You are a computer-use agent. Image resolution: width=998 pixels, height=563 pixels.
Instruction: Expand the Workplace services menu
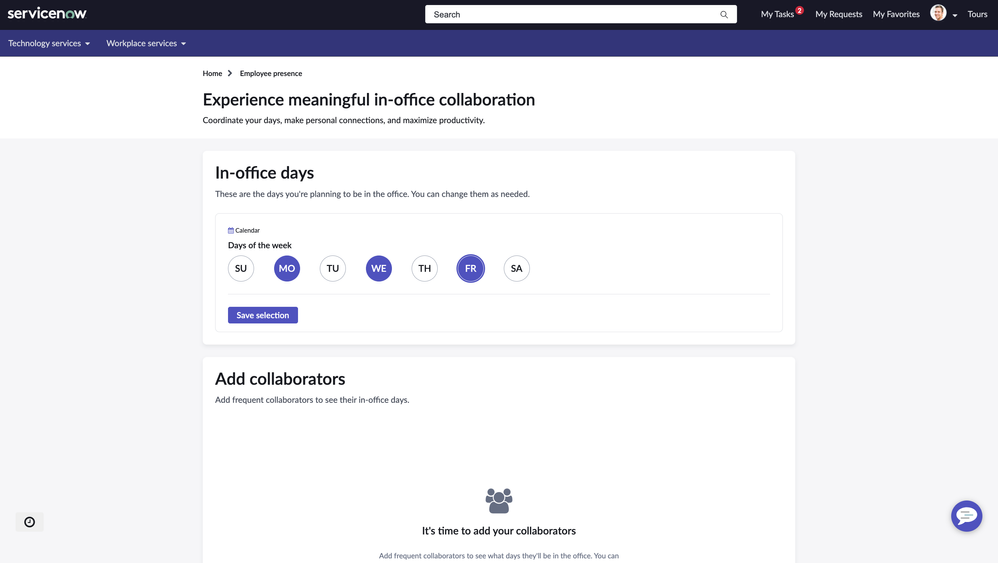[146, 43]
